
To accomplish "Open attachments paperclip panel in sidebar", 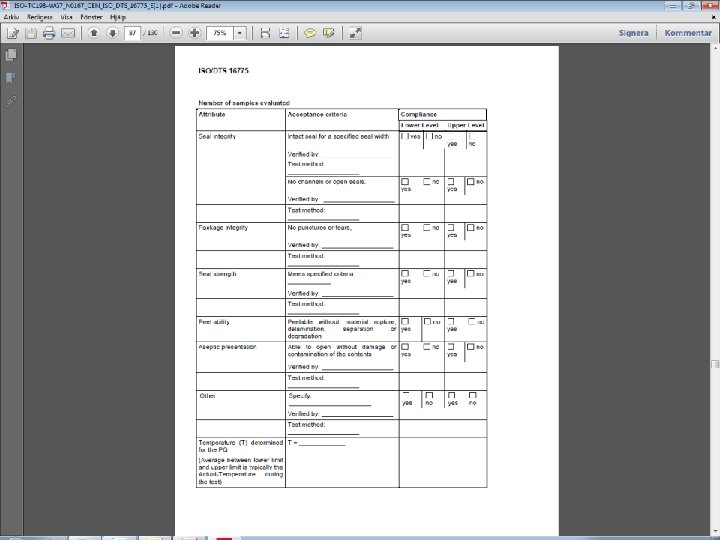I will pyautogui.click(x=11, y=101).
